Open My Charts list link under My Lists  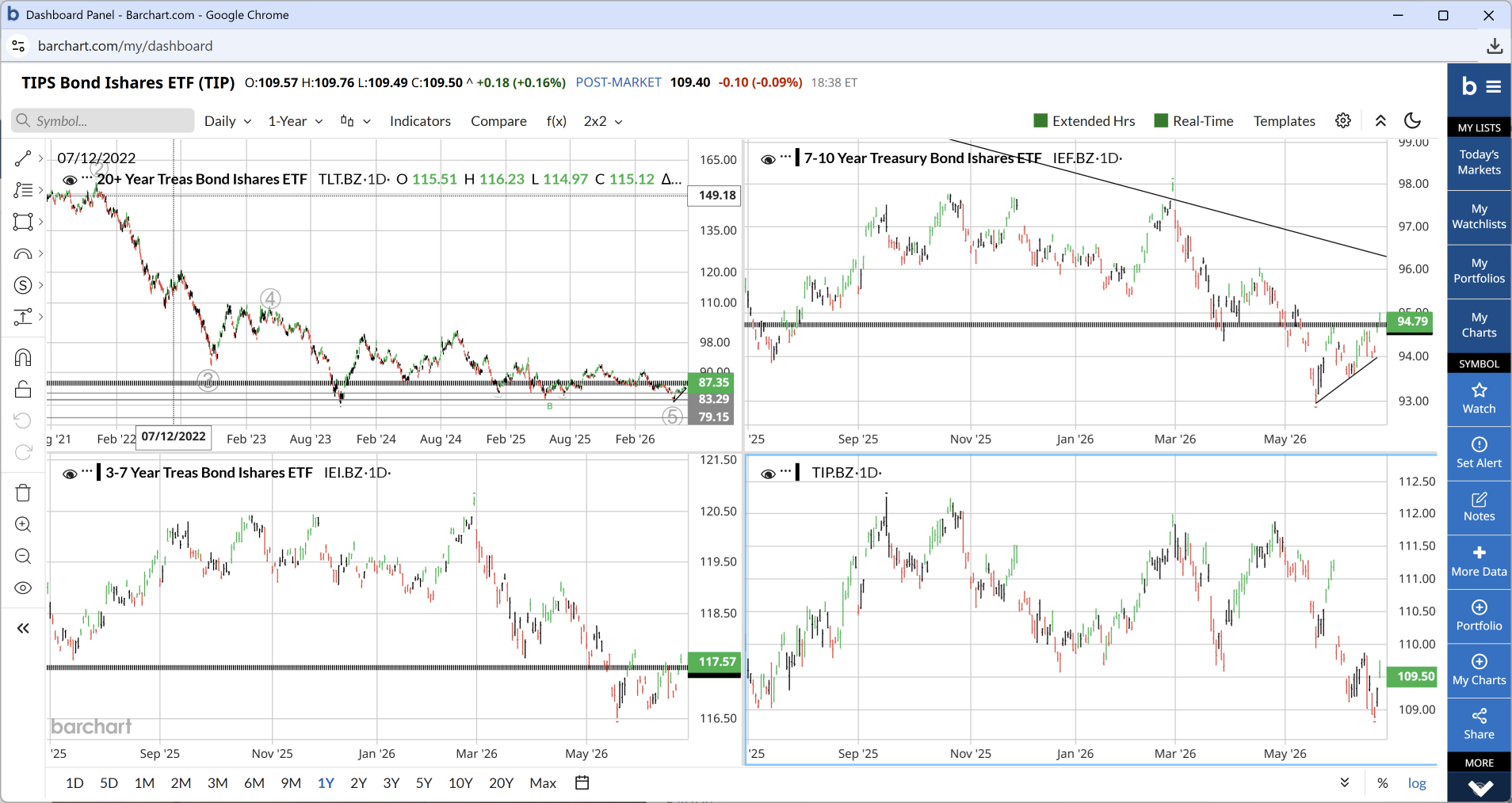(x=1479, y=324)
